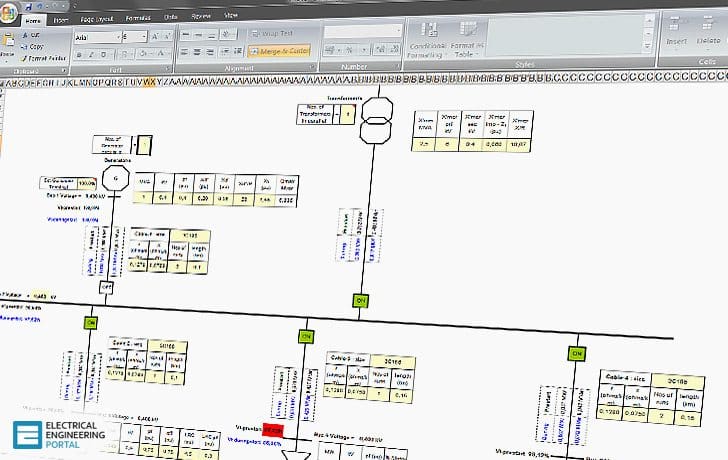
Task: Switch to the Page Layout ribbon tab
Action: coord(97,19)
